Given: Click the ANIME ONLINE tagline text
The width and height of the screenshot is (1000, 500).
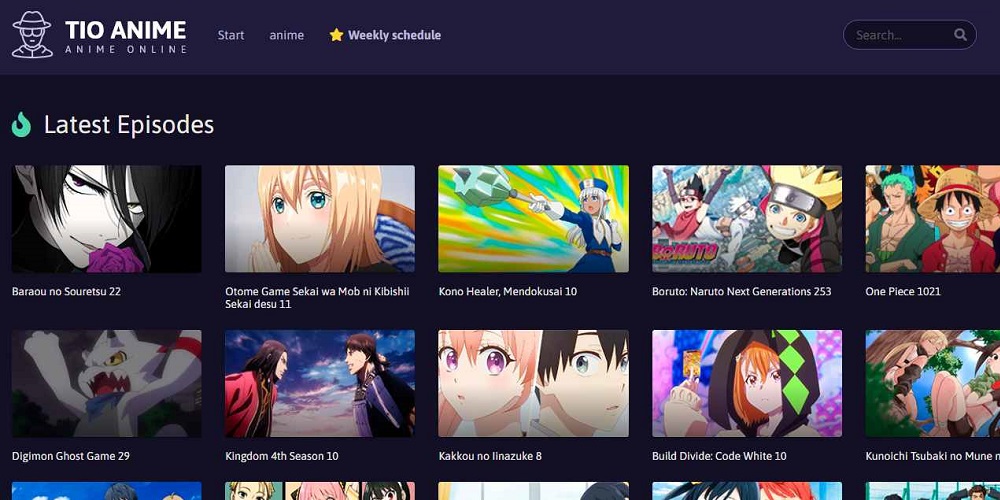Looking at the screenshot, I should 126,49.
